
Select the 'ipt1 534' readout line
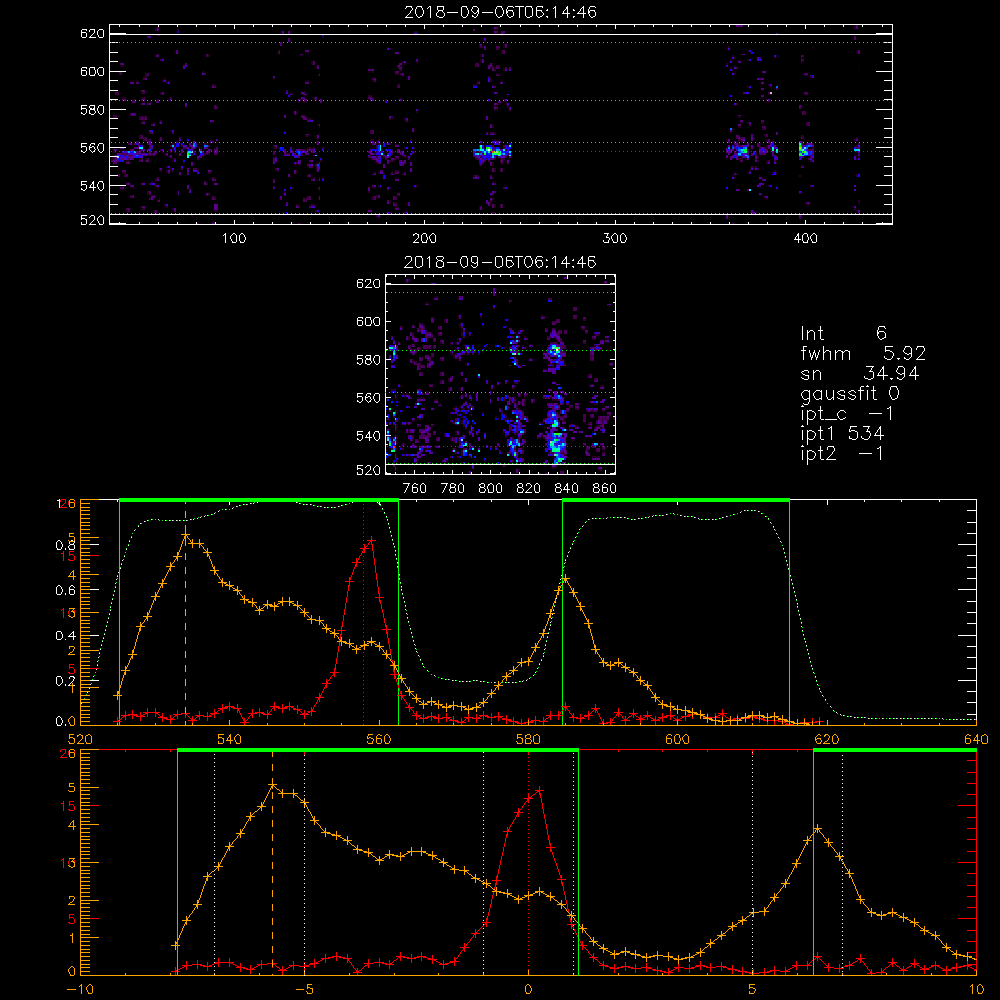coord(842,434)
